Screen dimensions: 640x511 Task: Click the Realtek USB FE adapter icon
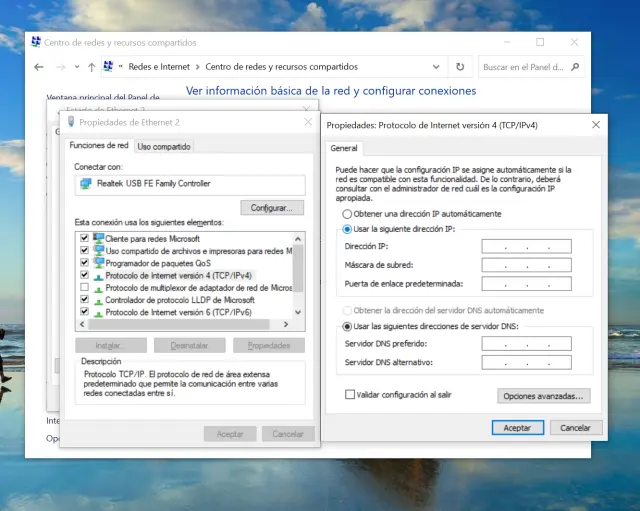pyautogui.click(x=86, y=184)
